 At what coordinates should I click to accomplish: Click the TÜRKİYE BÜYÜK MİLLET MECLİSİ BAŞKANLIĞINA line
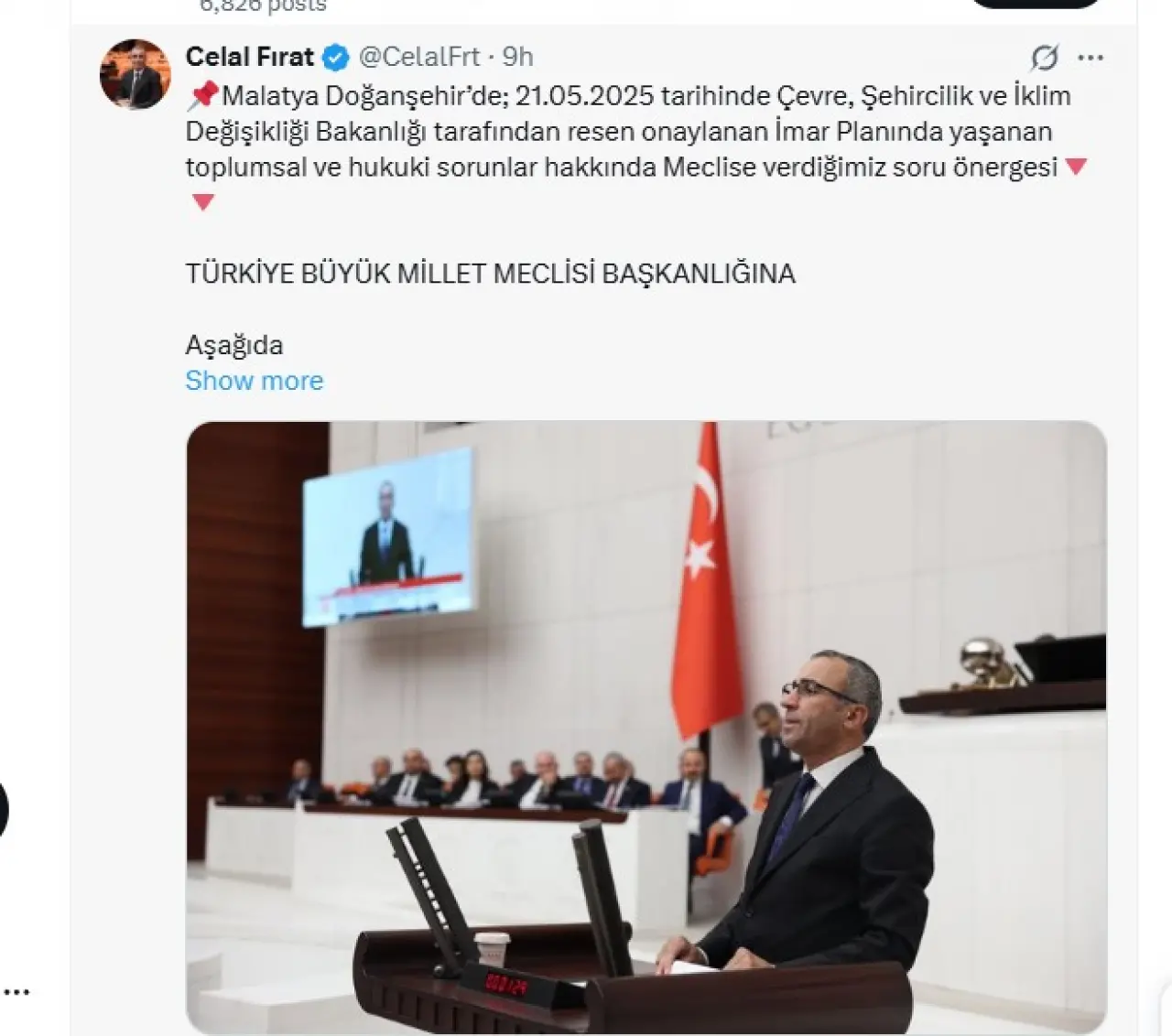pos(491,274)
